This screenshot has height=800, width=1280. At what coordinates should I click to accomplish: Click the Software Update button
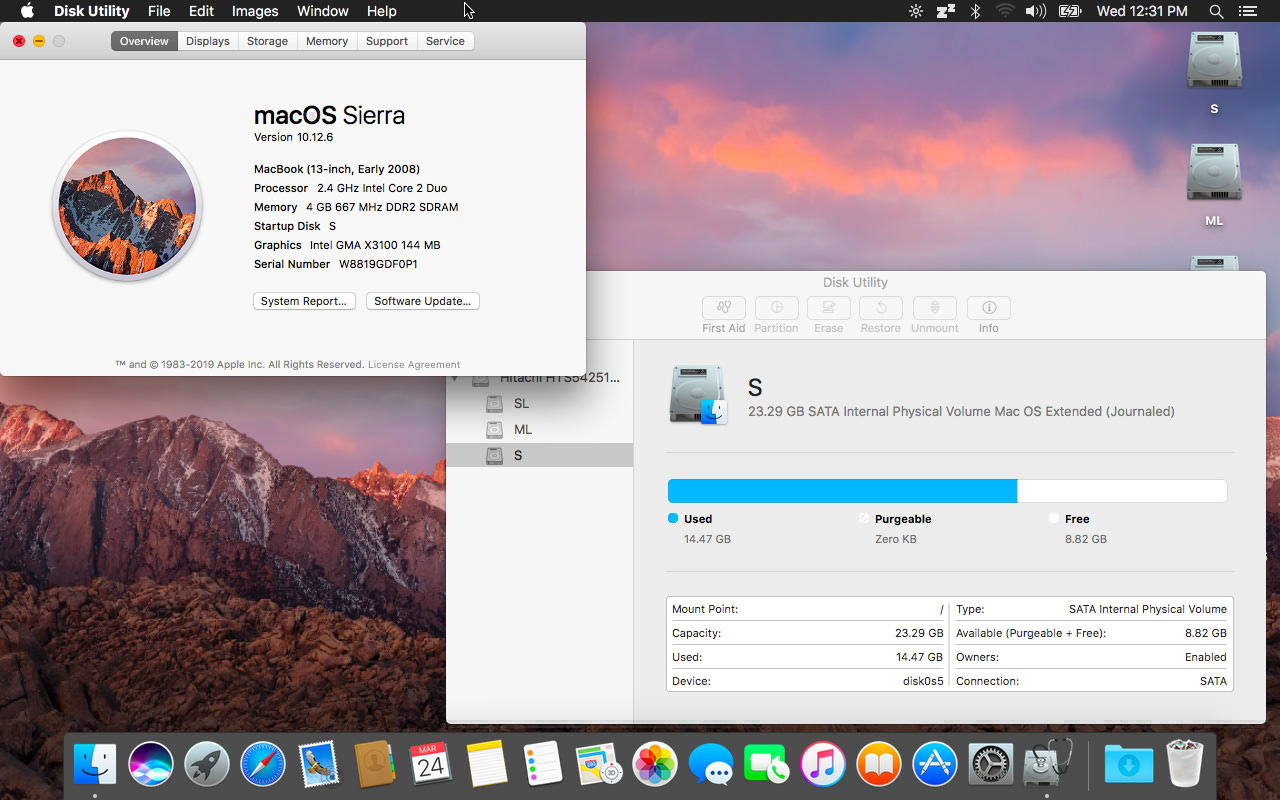pyautogui.click(x=422, y=301)
